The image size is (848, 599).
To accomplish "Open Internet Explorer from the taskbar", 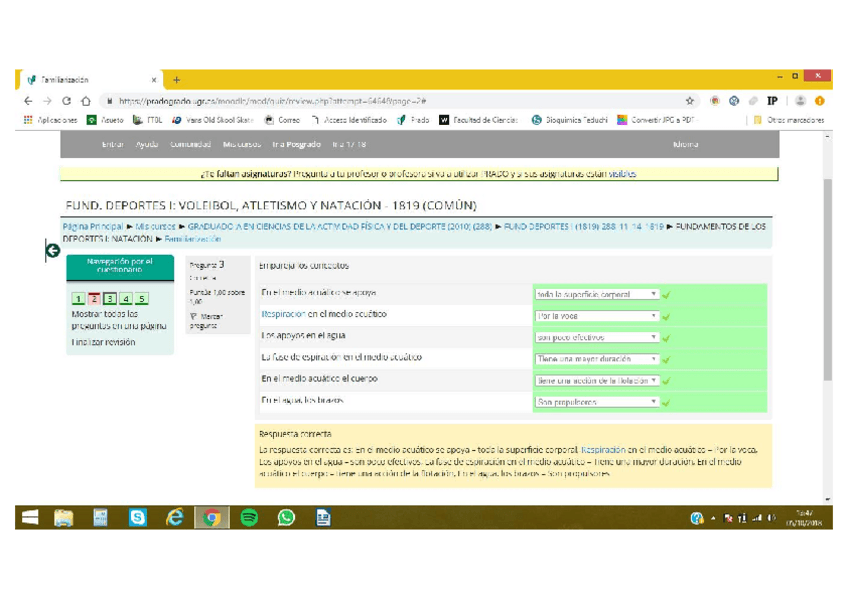I will [x=174, y=517].
